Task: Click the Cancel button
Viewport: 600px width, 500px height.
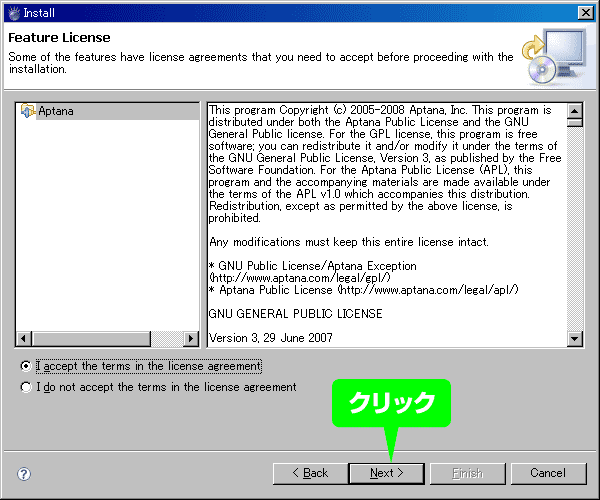Action: pyautogui.click(x=548, y=474)
